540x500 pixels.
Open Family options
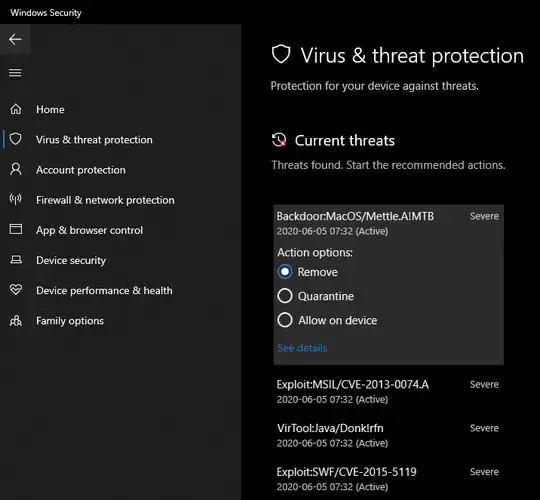click(70, 321)
